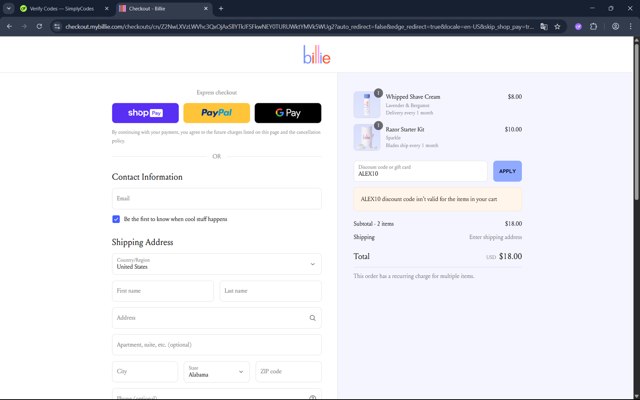Viewport: 640px width, 400px height.
Task: Open the Chrome profile icon
Action: click(615, 27)
